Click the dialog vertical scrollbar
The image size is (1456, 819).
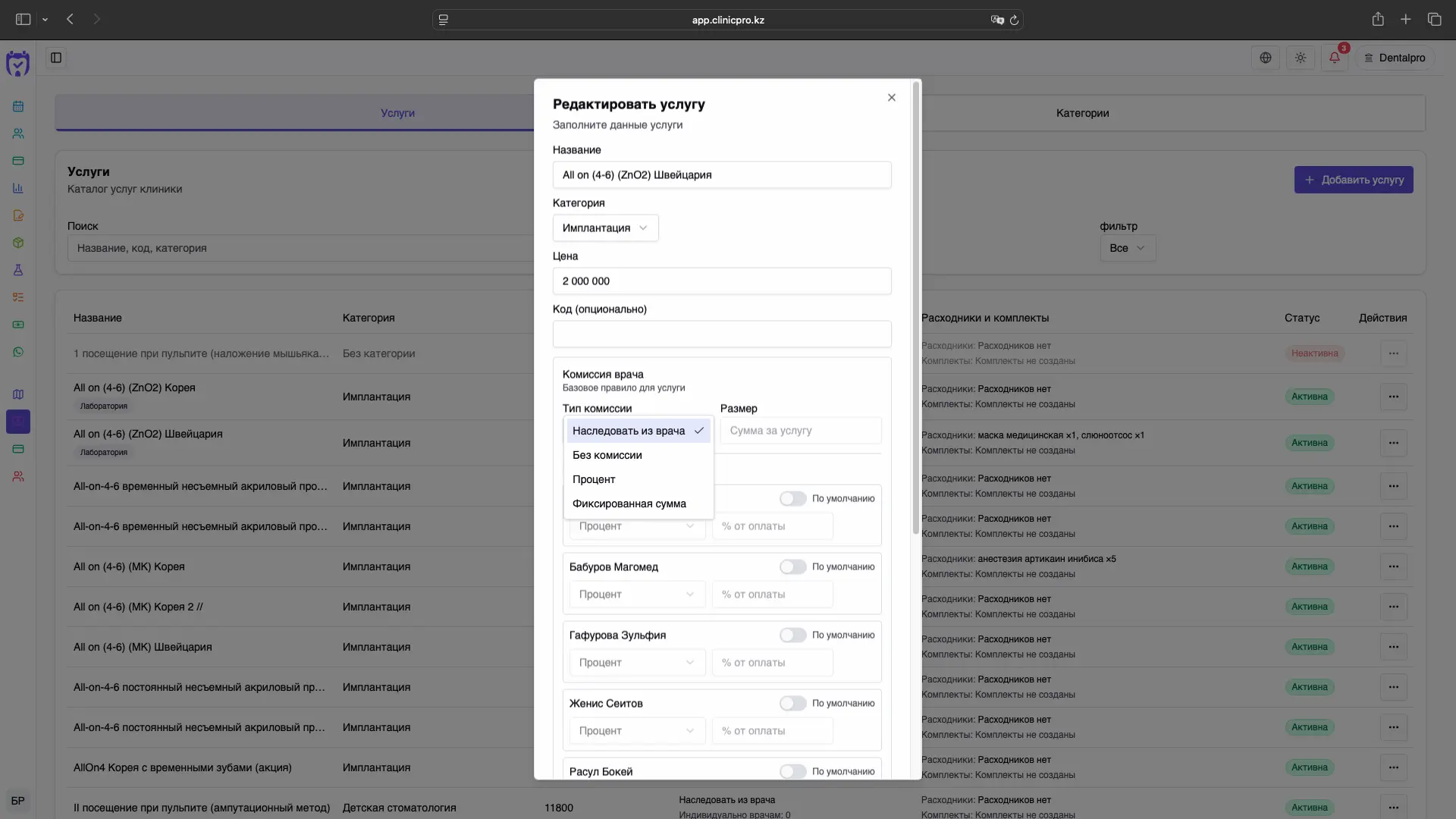[x=916, y=307]
